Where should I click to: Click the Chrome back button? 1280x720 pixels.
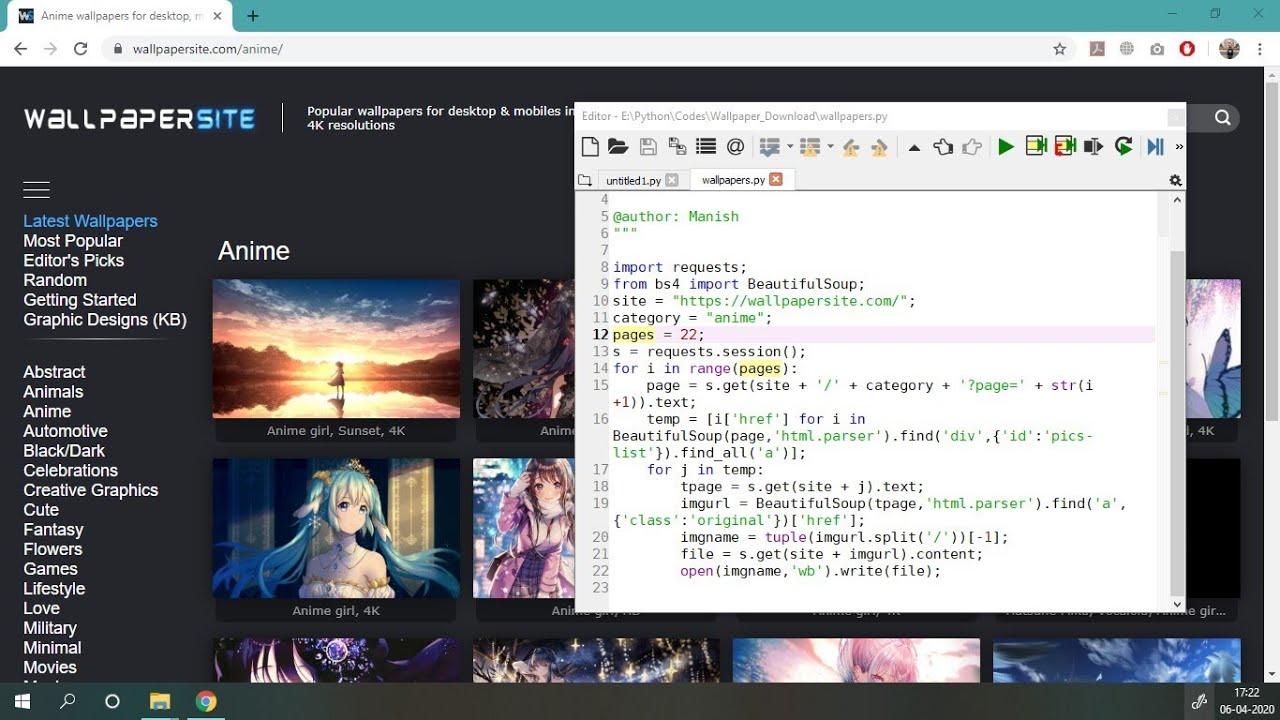coord(20,49)
